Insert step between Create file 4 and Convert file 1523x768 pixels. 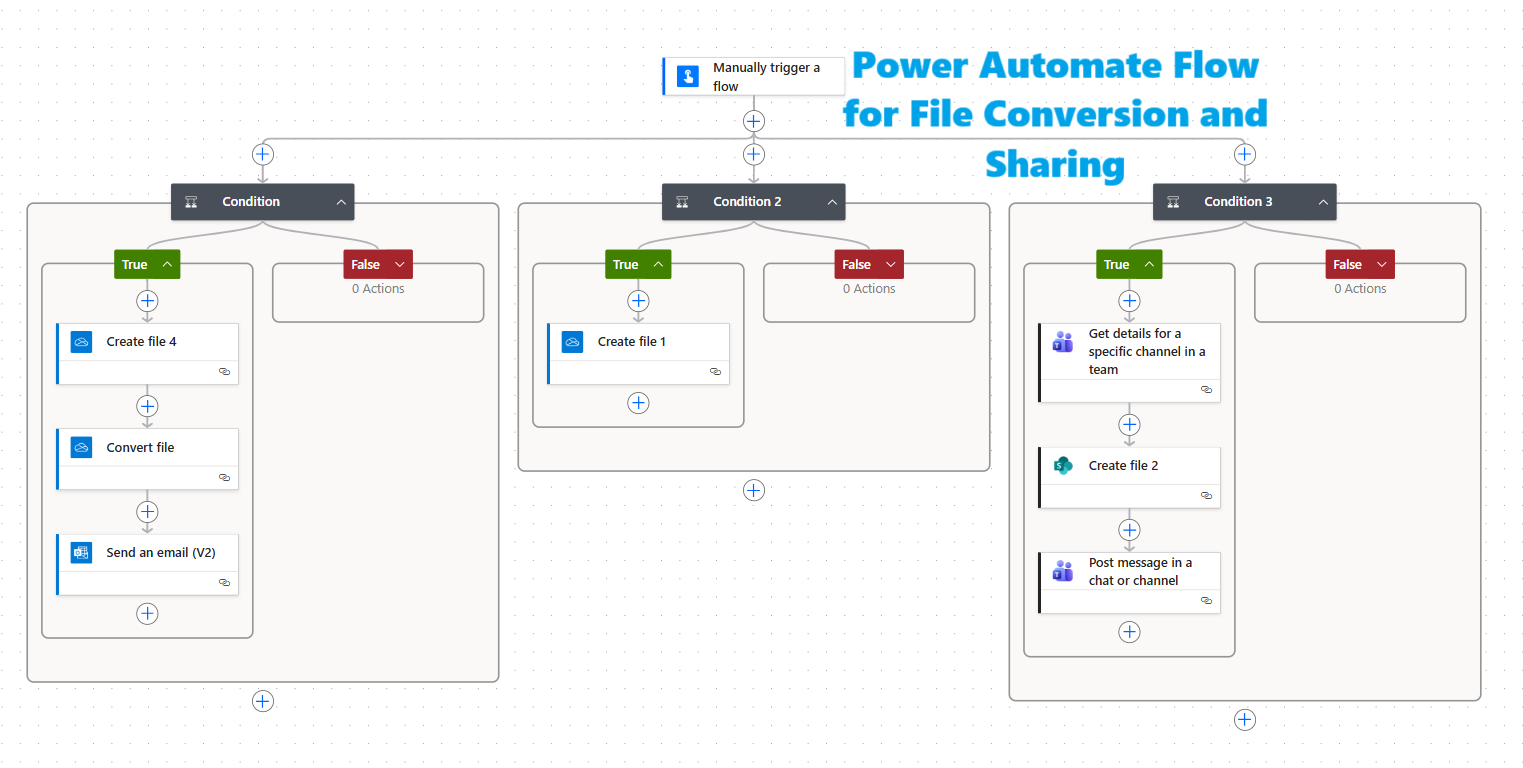(147, 406)
